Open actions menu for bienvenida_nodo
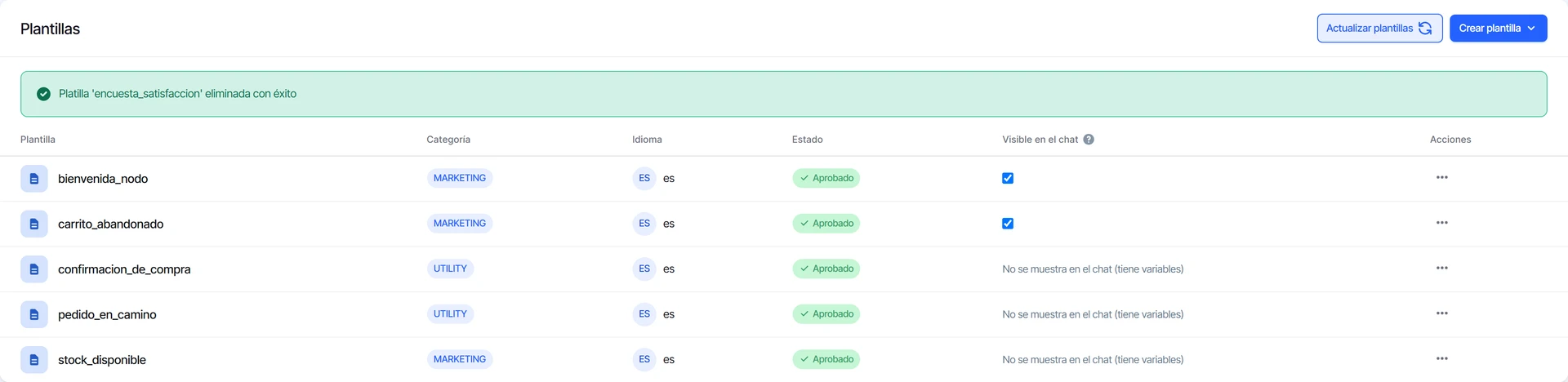This screenshot has width=1568, height=382. 1442,177
